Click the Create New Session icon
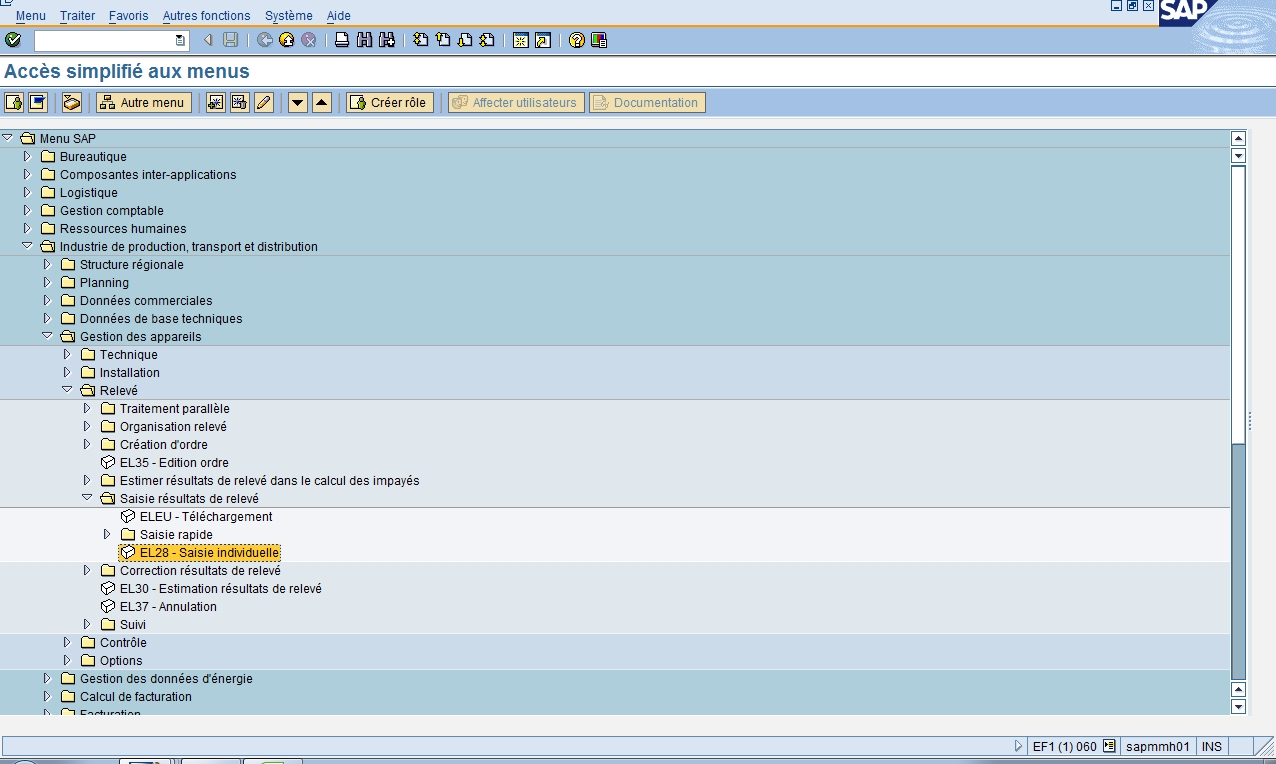Viewport: 1276px width, 764px height. pyautogui.click(x=521, y=40)
